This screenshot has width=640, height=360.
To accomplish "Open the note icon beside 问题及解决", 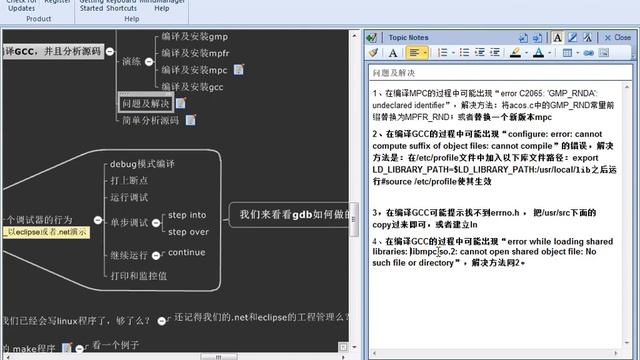I will click(181, 103).
